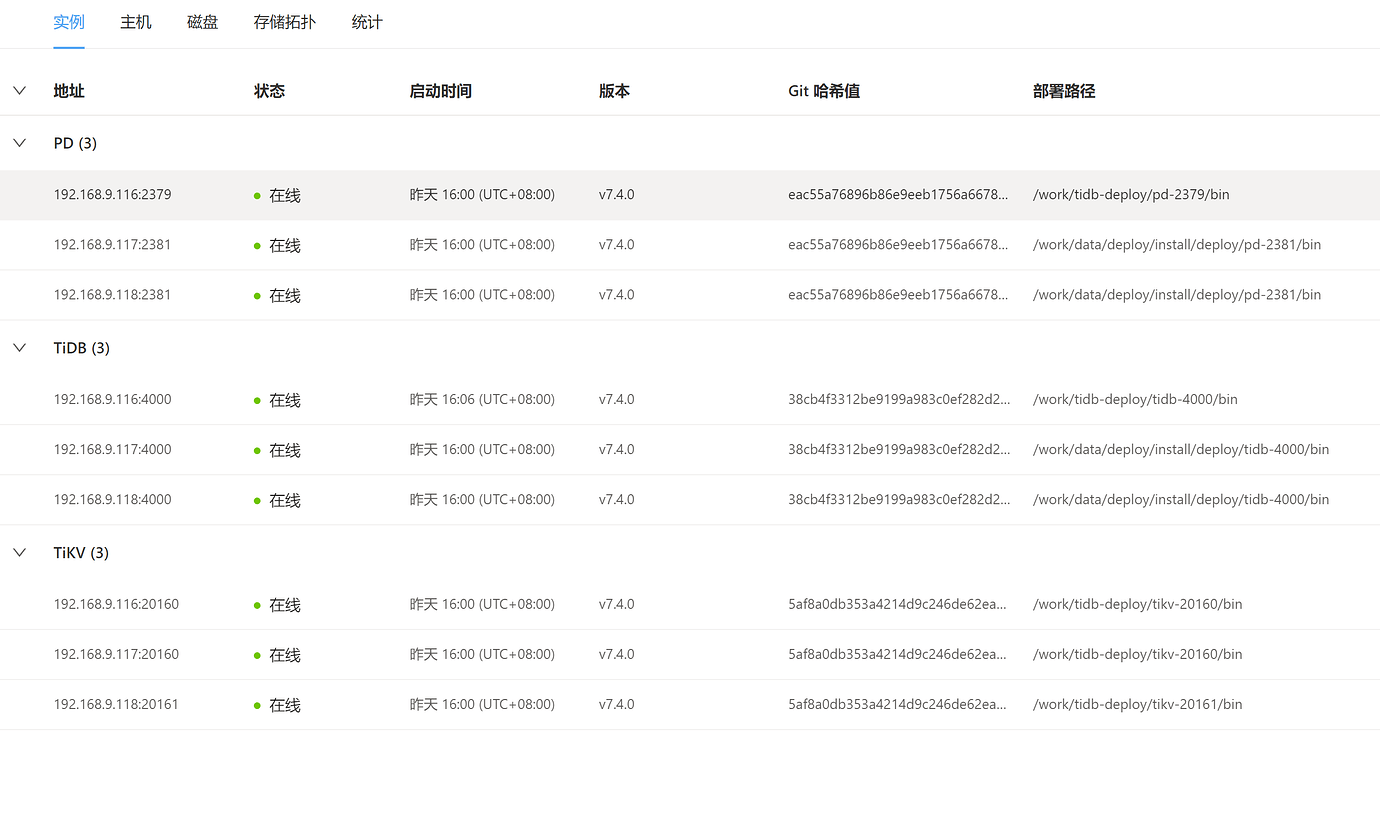Screen dimensions: 1380x816
Task: Collapse the TiKV (3) section
Action: click(x=19, y=552)
